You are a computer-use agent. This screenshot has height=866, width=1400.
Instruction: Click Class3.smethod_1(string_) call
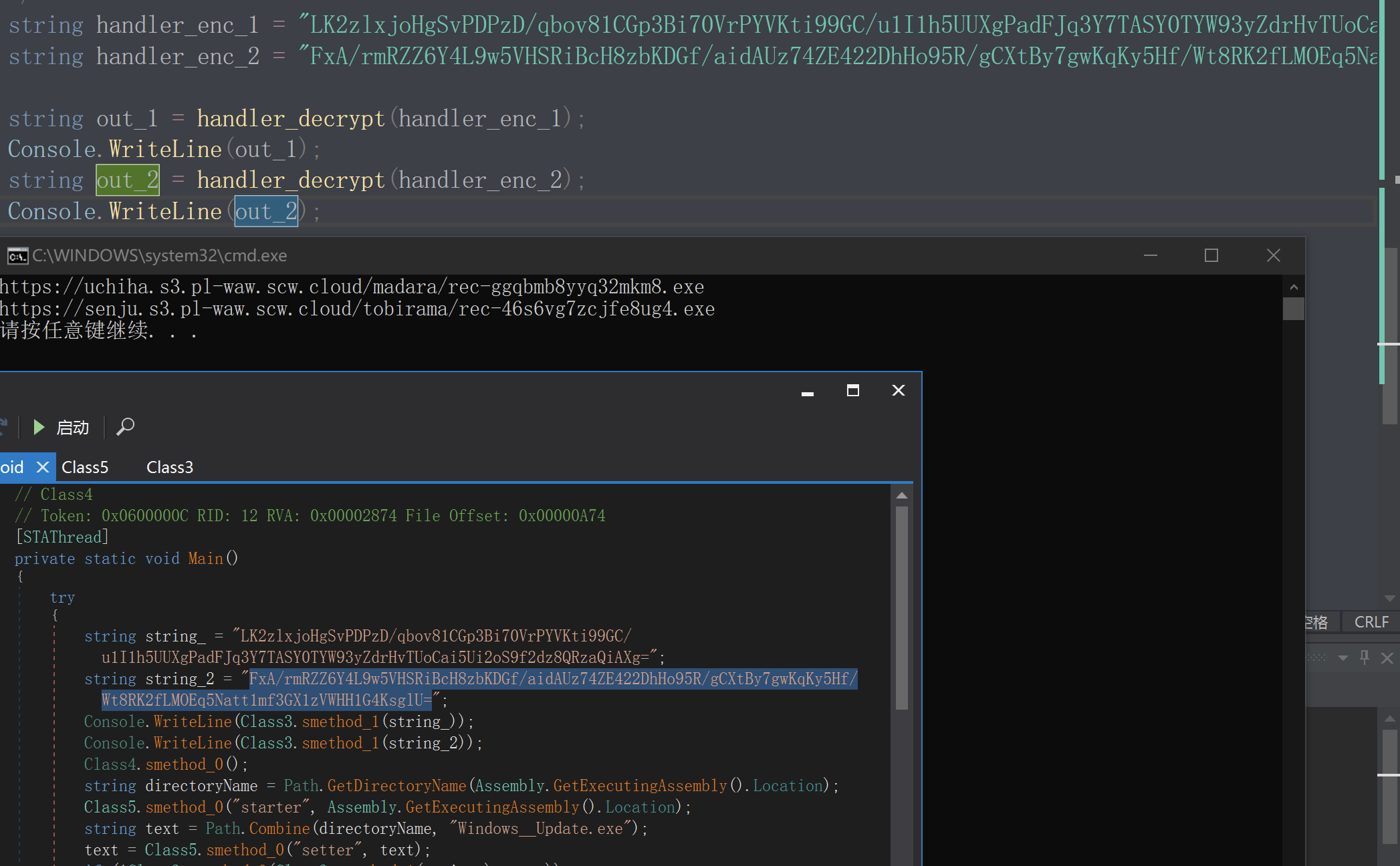pos(352,722)
